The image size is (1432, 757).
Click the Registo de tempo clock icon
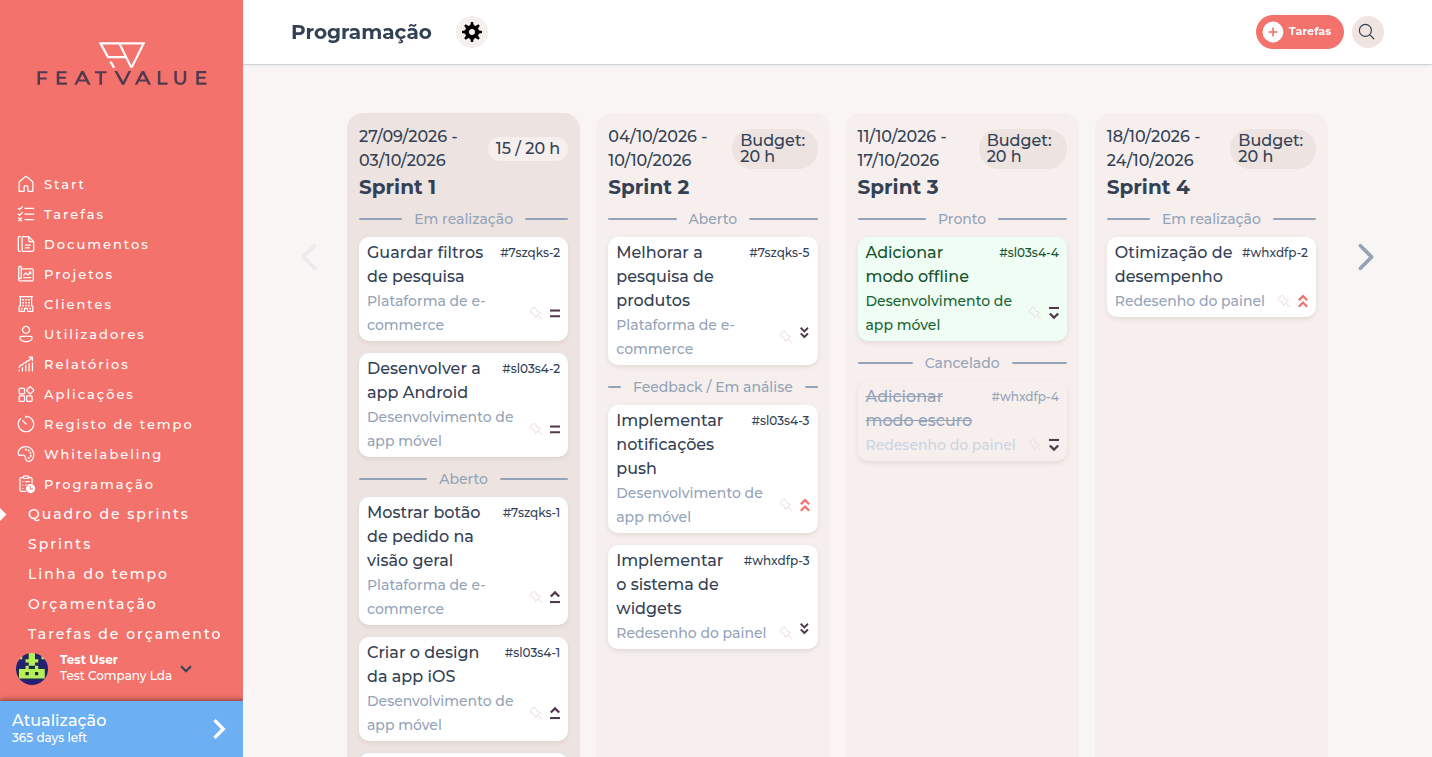tap(26, 424)
